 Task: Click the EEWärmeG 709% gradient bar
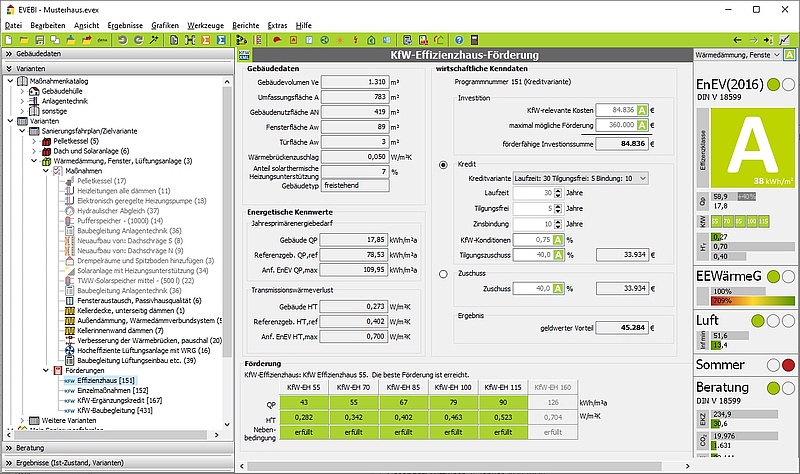tap(753, 301)
